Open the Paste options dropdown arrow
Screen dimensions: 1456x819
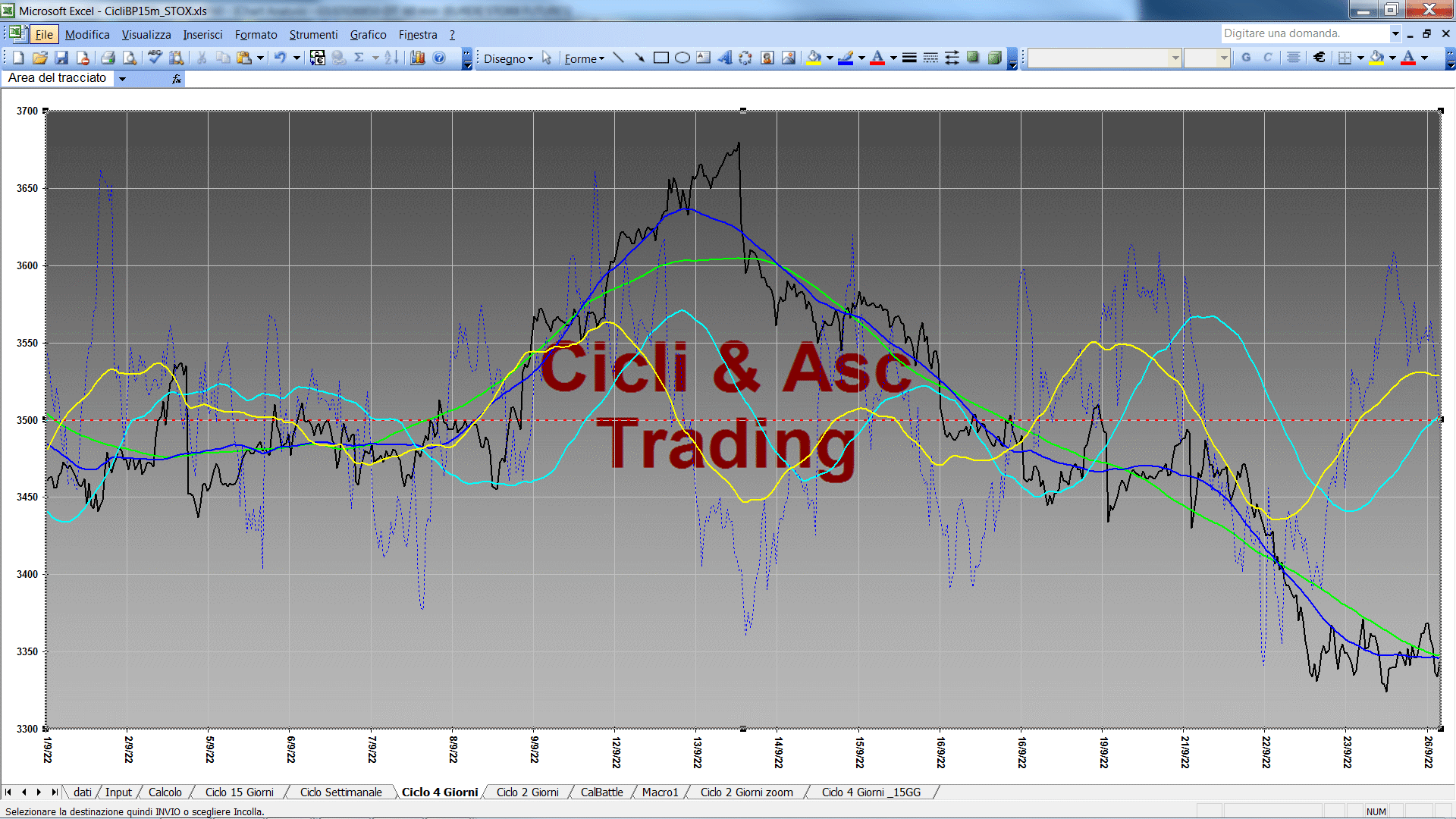point(260,58)
